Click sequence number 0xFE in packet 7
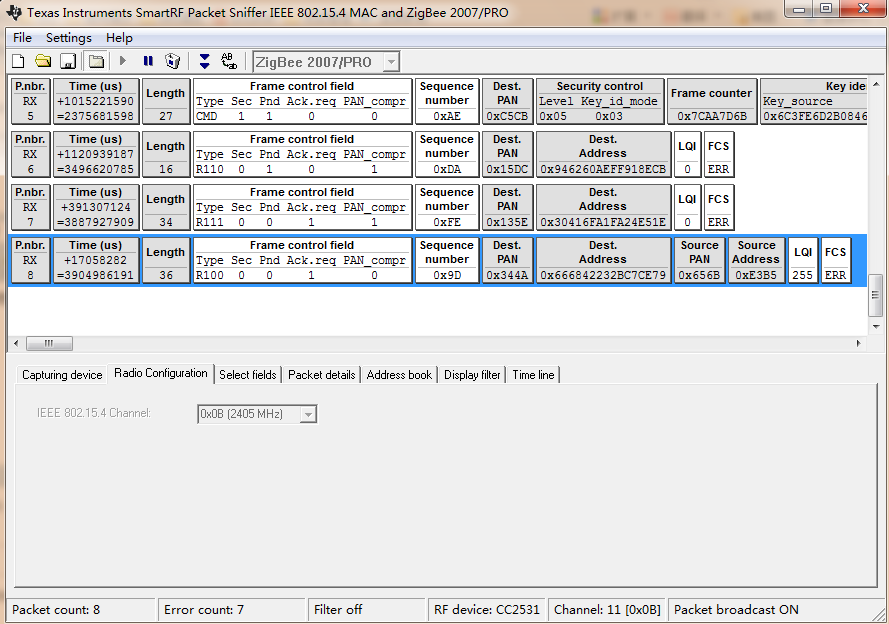Screen dimensions: 889x624 coord(447,222)
